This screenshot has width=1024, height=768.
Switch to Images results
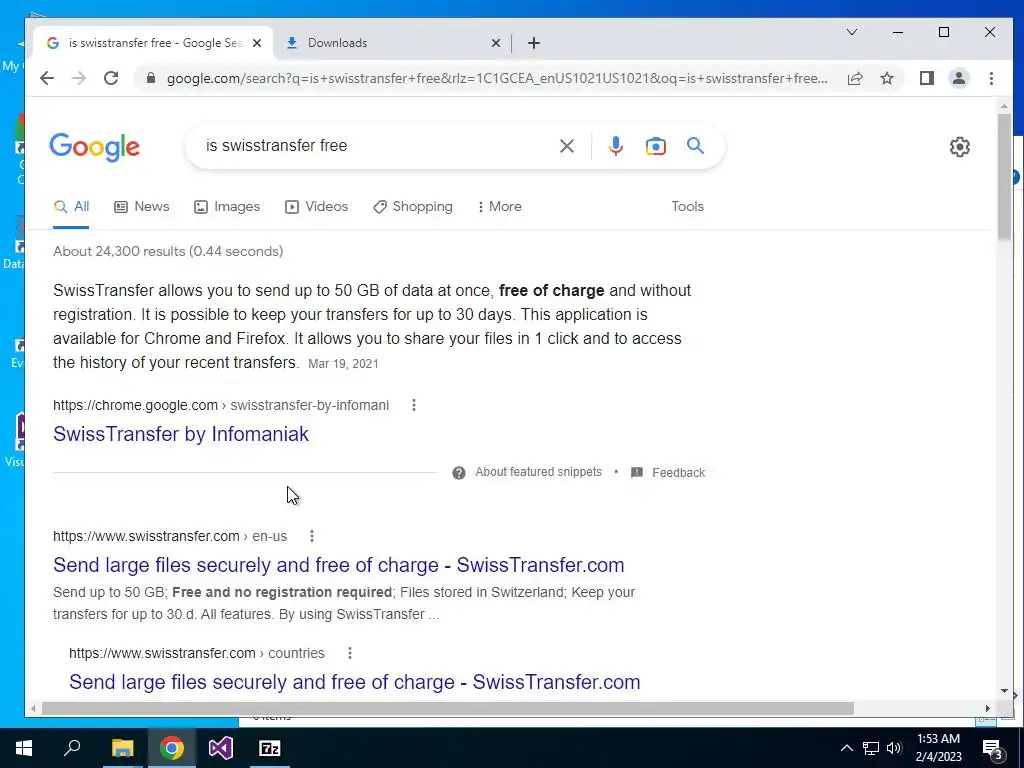click(227, 206)
